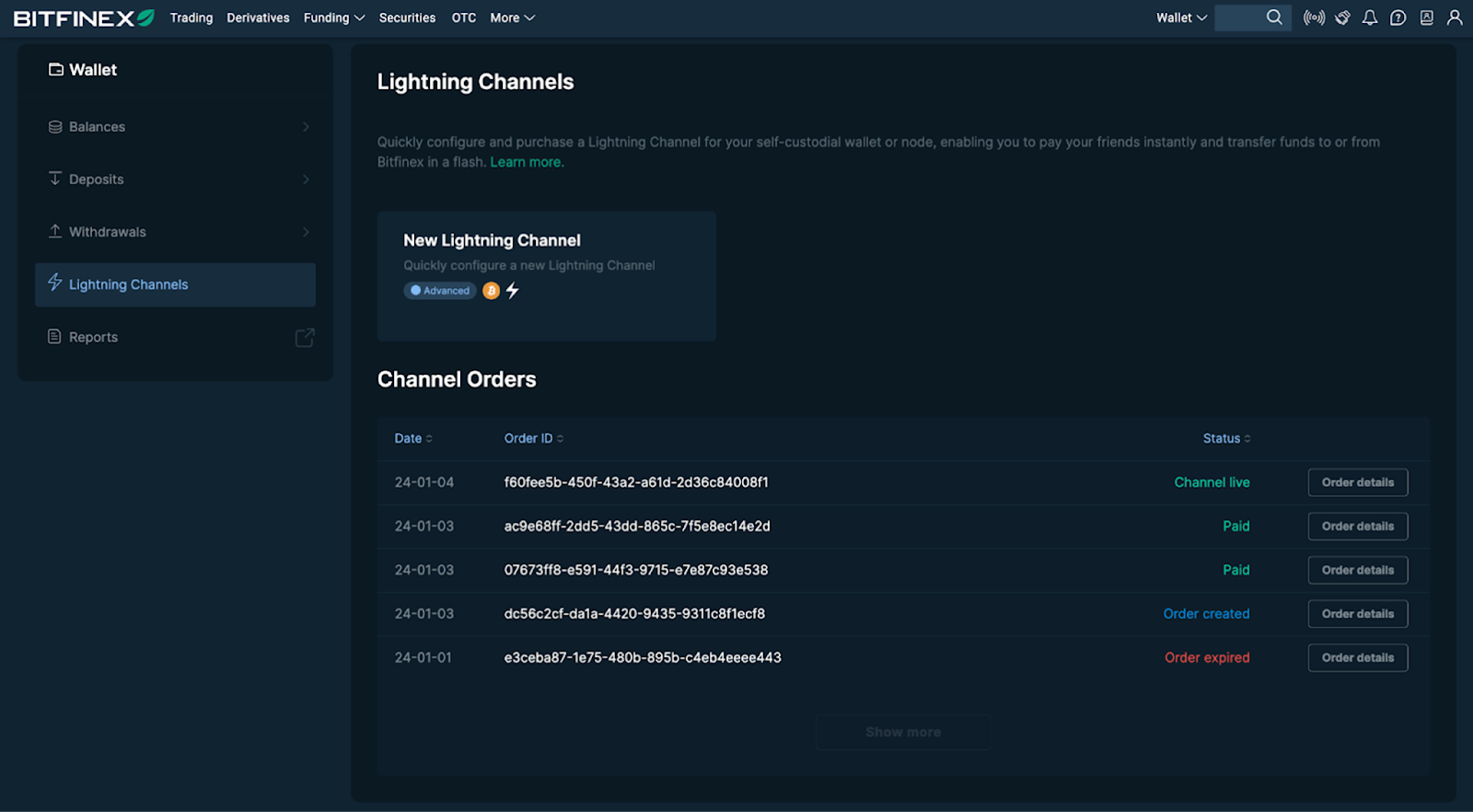Sort channel orders by Date
The height and width of the screenshot is (812, 1473).
click(413, 438)
